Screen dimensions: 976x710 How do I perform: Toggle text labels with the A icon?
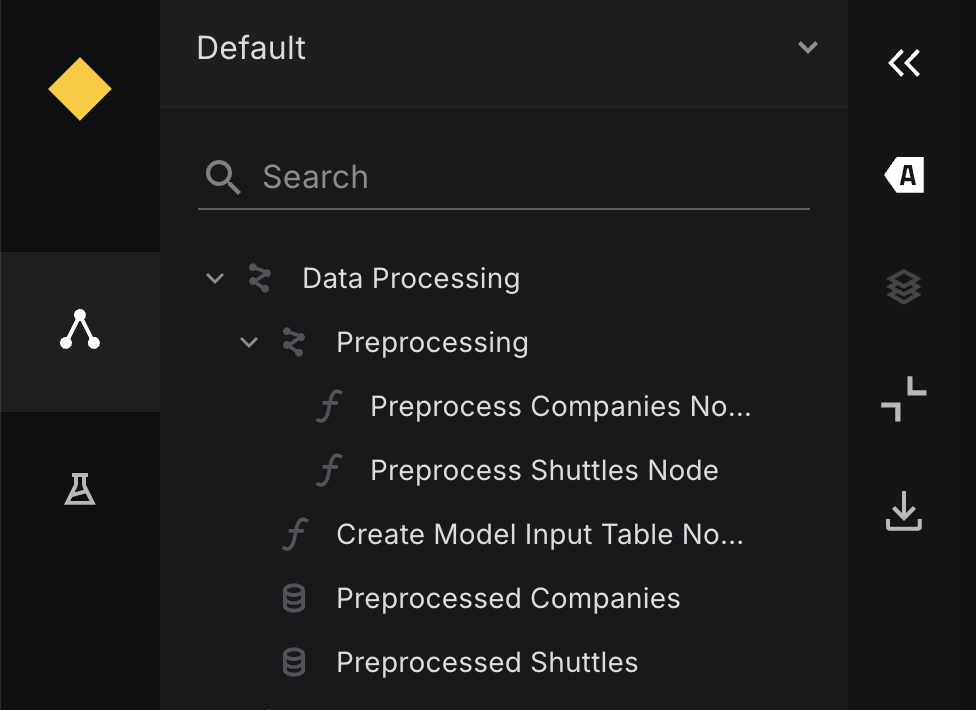[904, 174]
